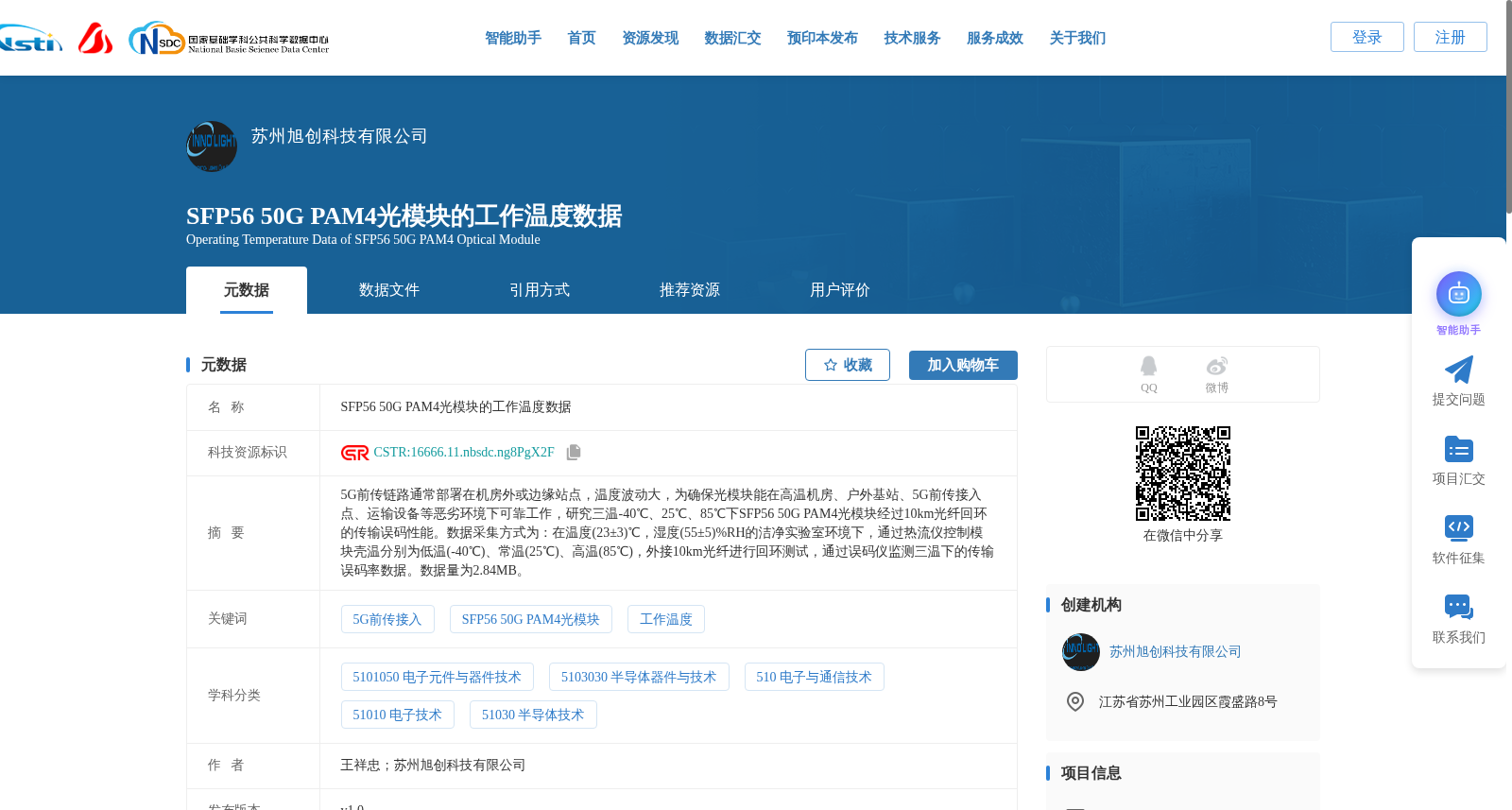Open 资源发现 navigation item
This screenshot has height=810, width=1512.
(x=650, y=38)
